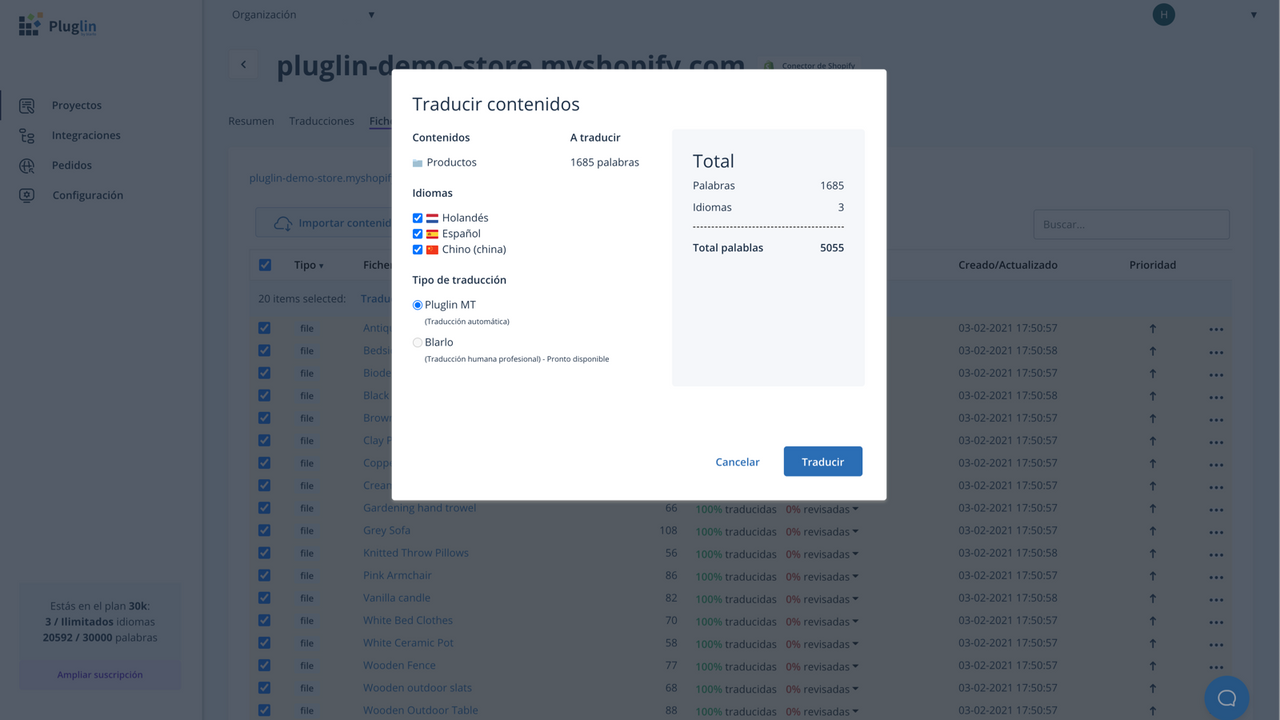Click the user avatar H icon
Screen dimensions: 1280x720
coord(1163,15)
